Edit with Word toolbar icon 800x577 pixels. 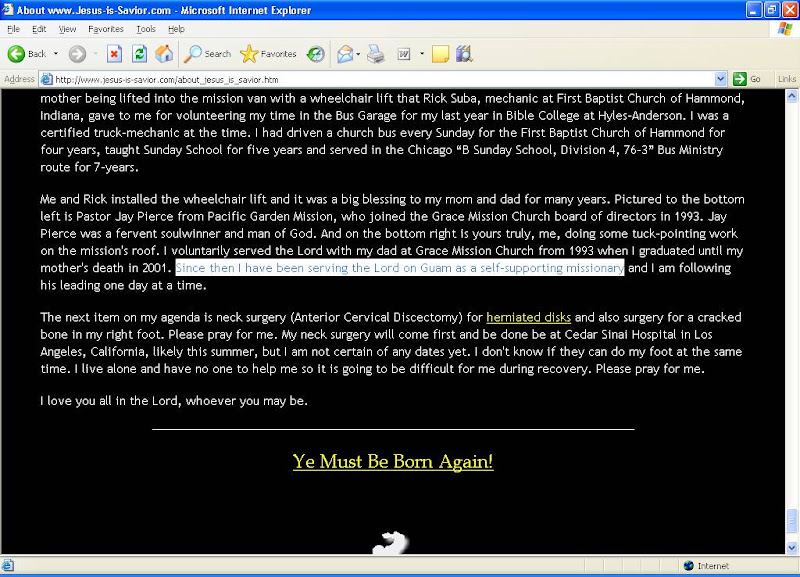tap(404, 54)
